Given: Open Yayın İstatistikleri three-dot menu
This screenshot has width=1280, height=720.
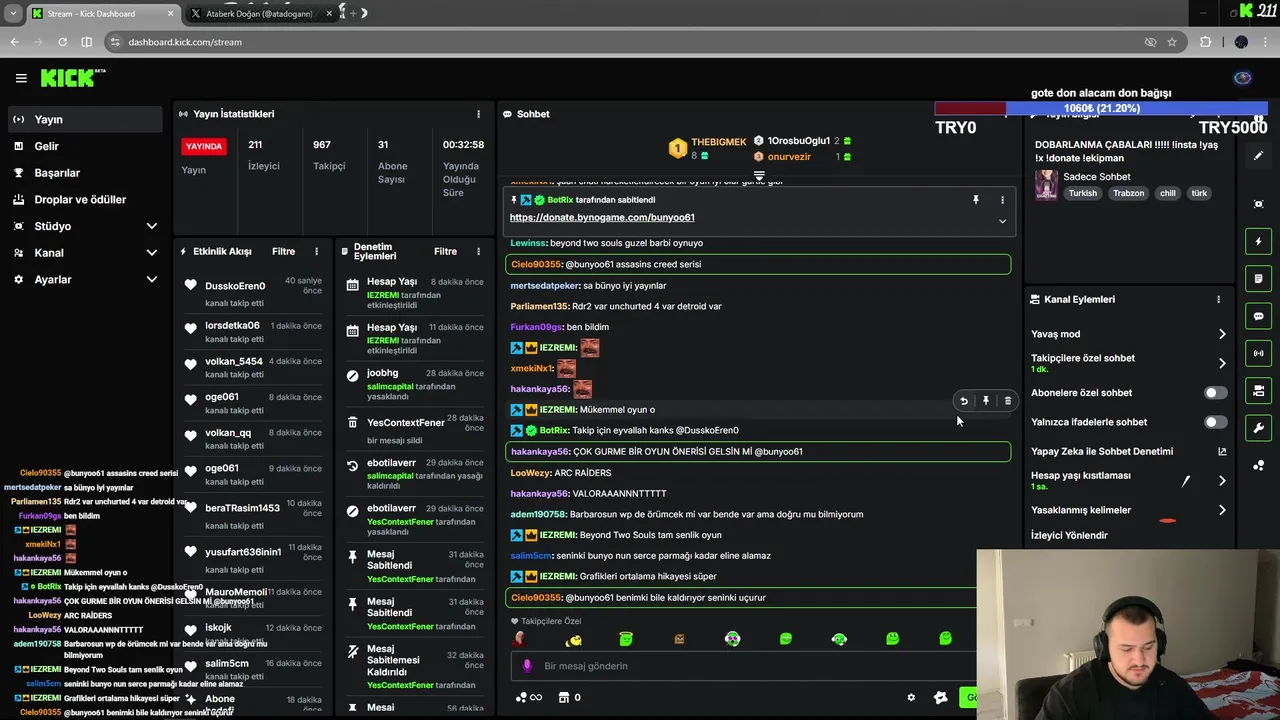Looking at the screenshot, I should tap(478, 114).
